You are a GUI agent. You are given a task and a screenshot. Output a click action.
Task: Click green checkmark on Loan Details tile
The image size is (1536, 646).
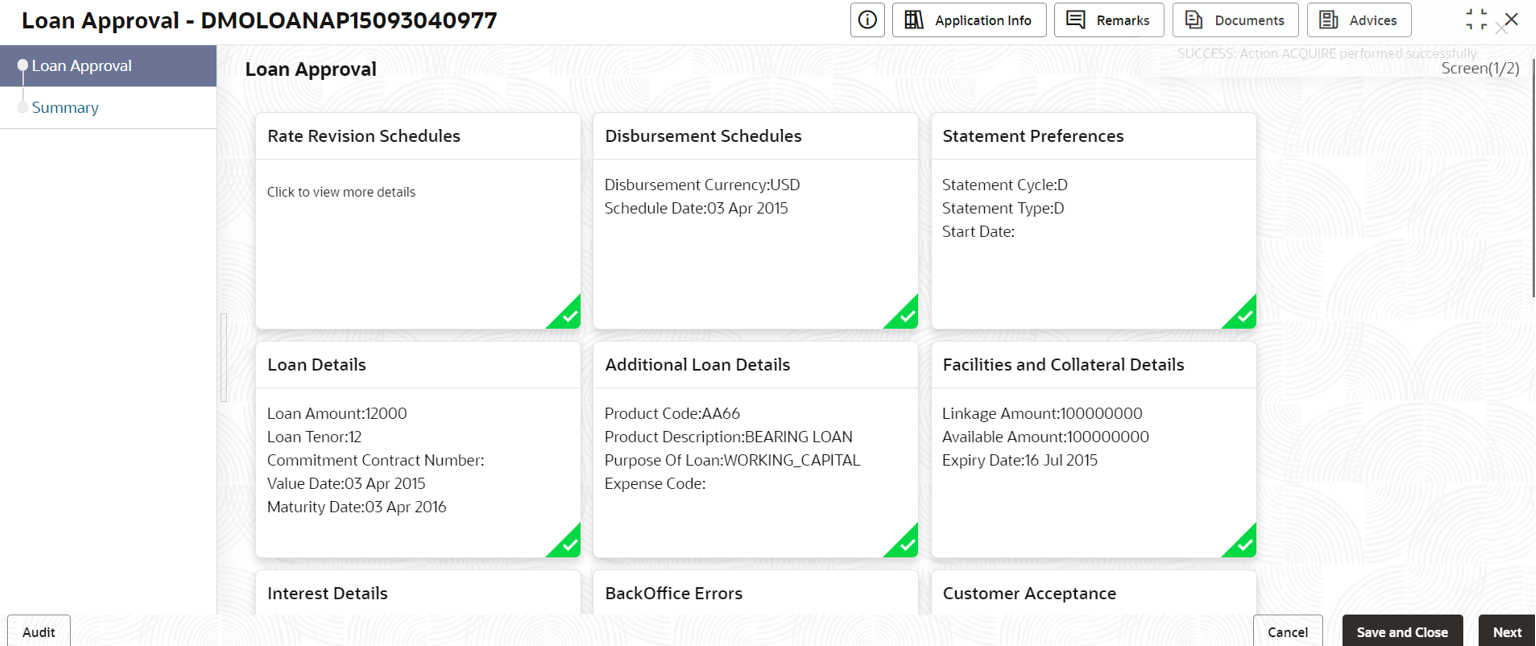566,543
